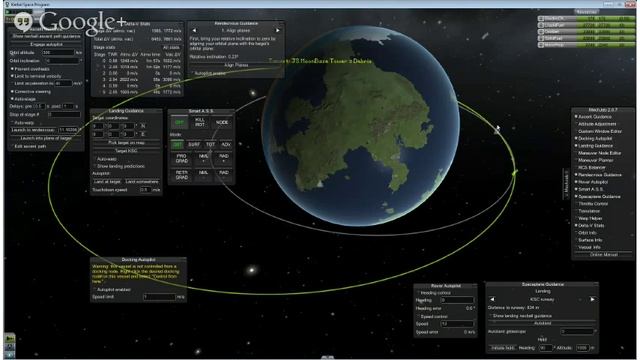
Task: Toggle Show landing predictions checkbox
Action: [x=120, y=167]
